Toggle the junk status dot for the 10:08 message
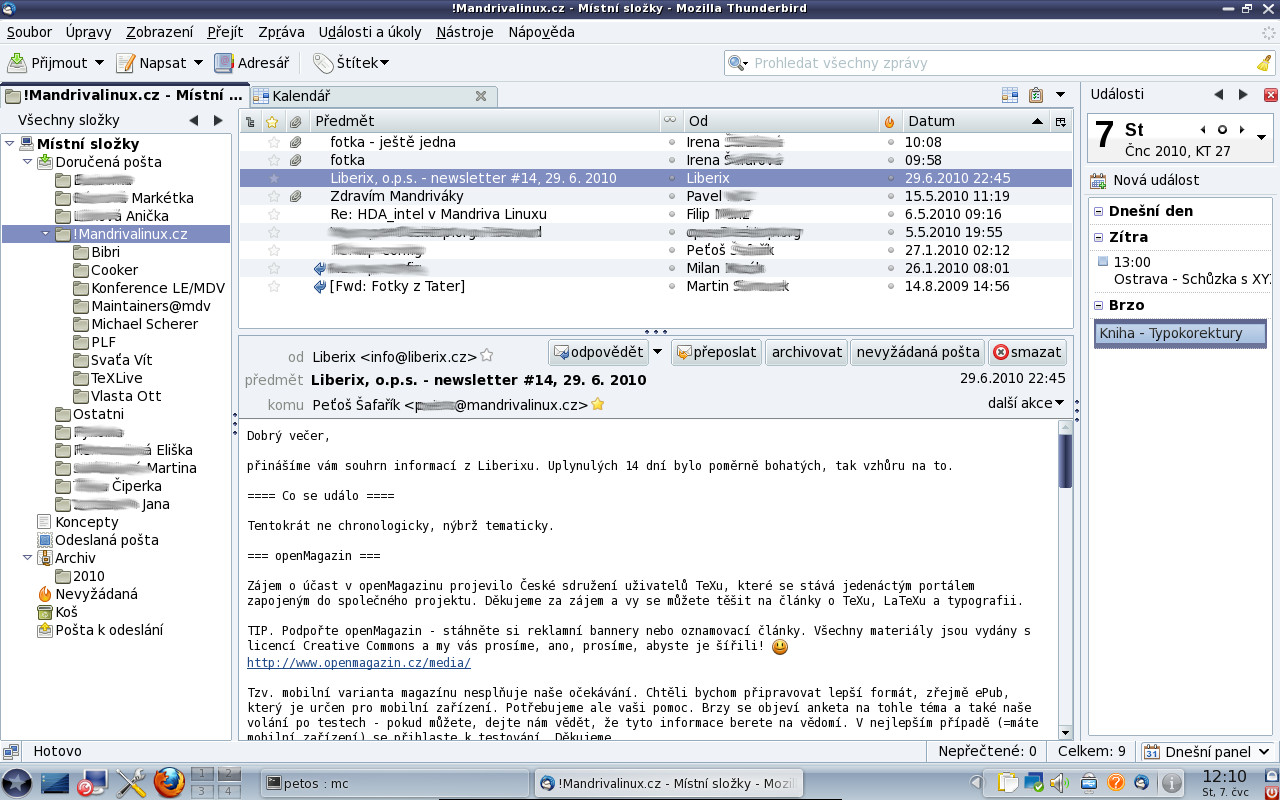The height and width of the screenshot is (800, 1280). [x=891, y=142]
